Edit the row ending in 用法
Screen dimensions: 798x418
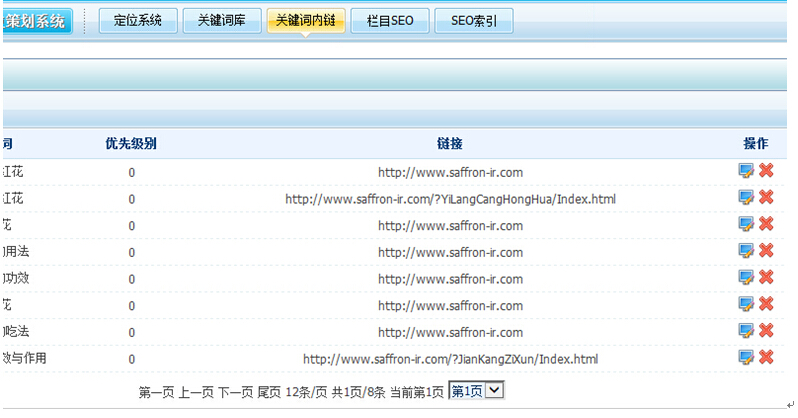point(746,250)
